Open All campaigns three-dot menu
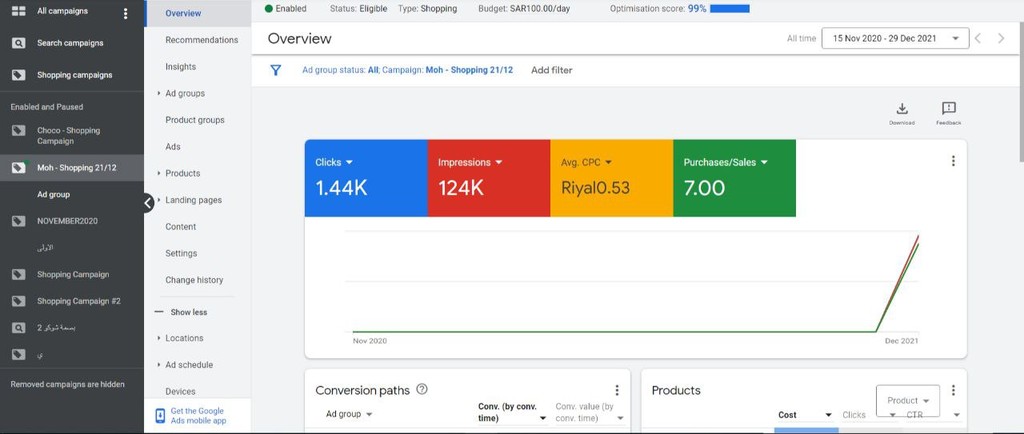 coord(125,13)
